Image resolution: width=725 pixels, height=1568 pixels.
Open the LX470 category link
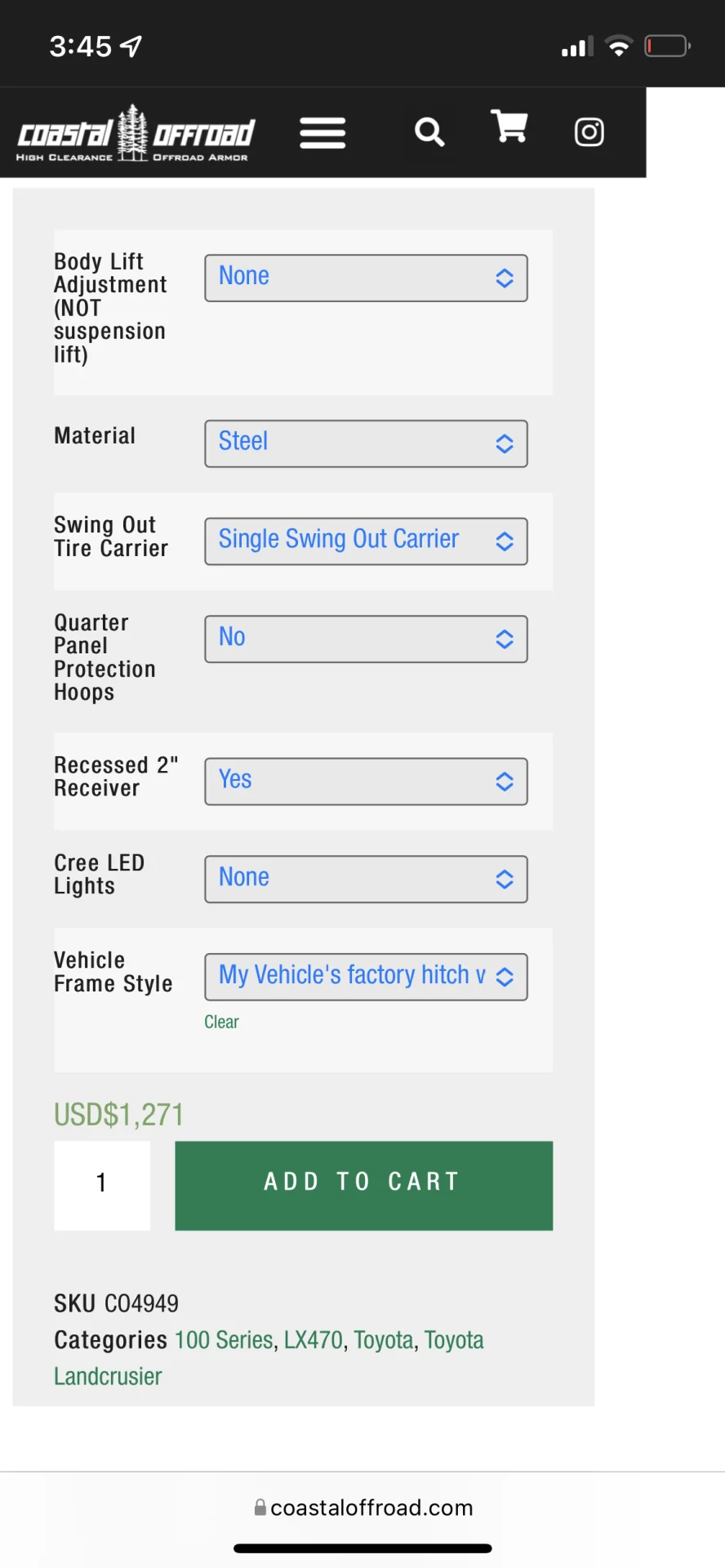point(314,1340)
